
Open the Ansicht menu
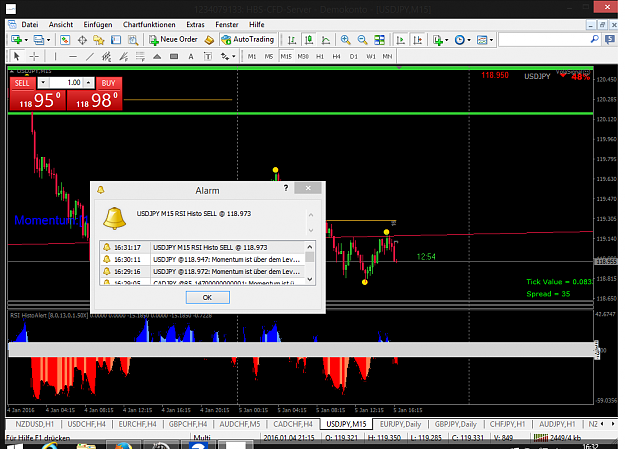click(x=61, y=25)
